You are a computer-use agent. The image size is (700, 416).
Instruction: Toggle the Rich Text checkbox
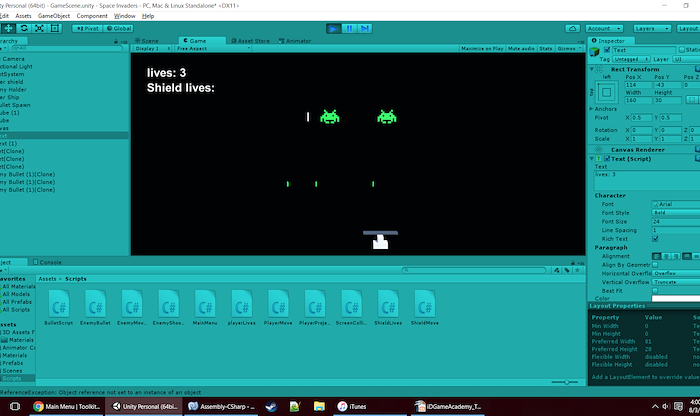(655, 239)
